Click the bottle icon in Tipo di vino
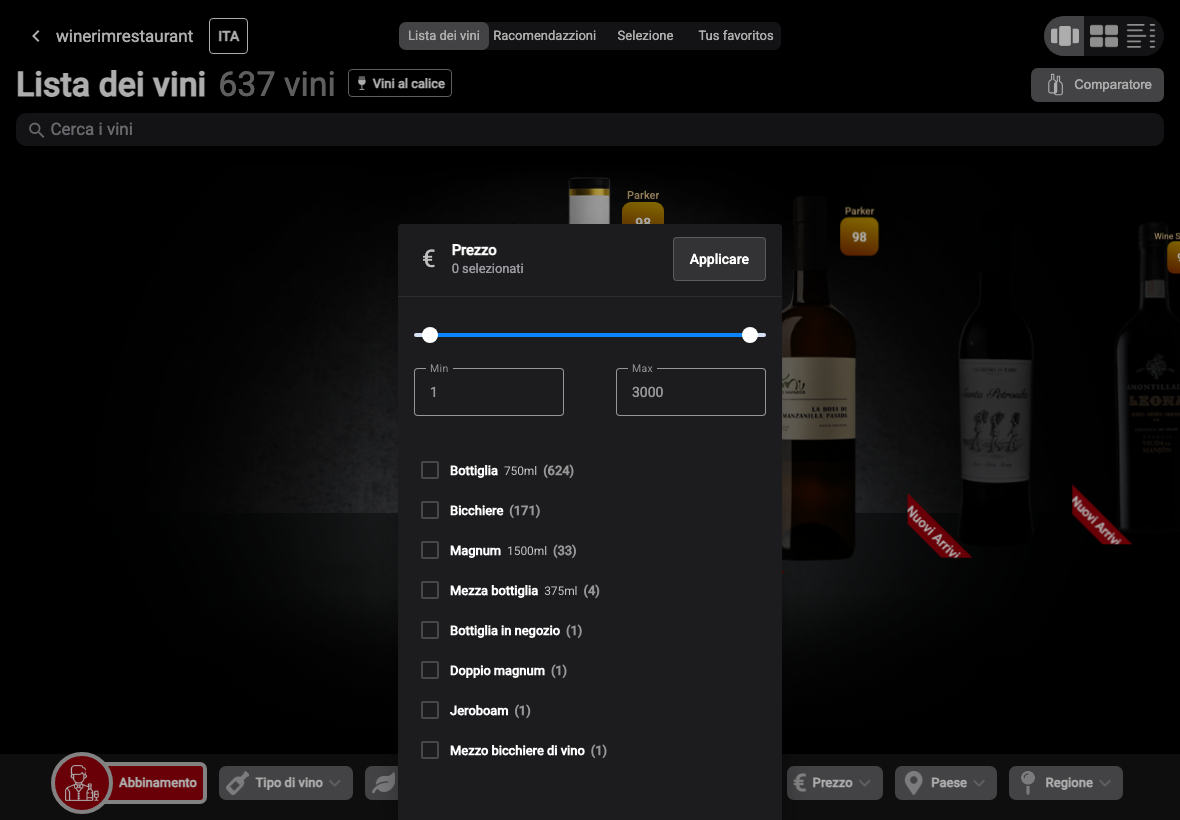The image size is (1180, 820). tap(237, 783)
